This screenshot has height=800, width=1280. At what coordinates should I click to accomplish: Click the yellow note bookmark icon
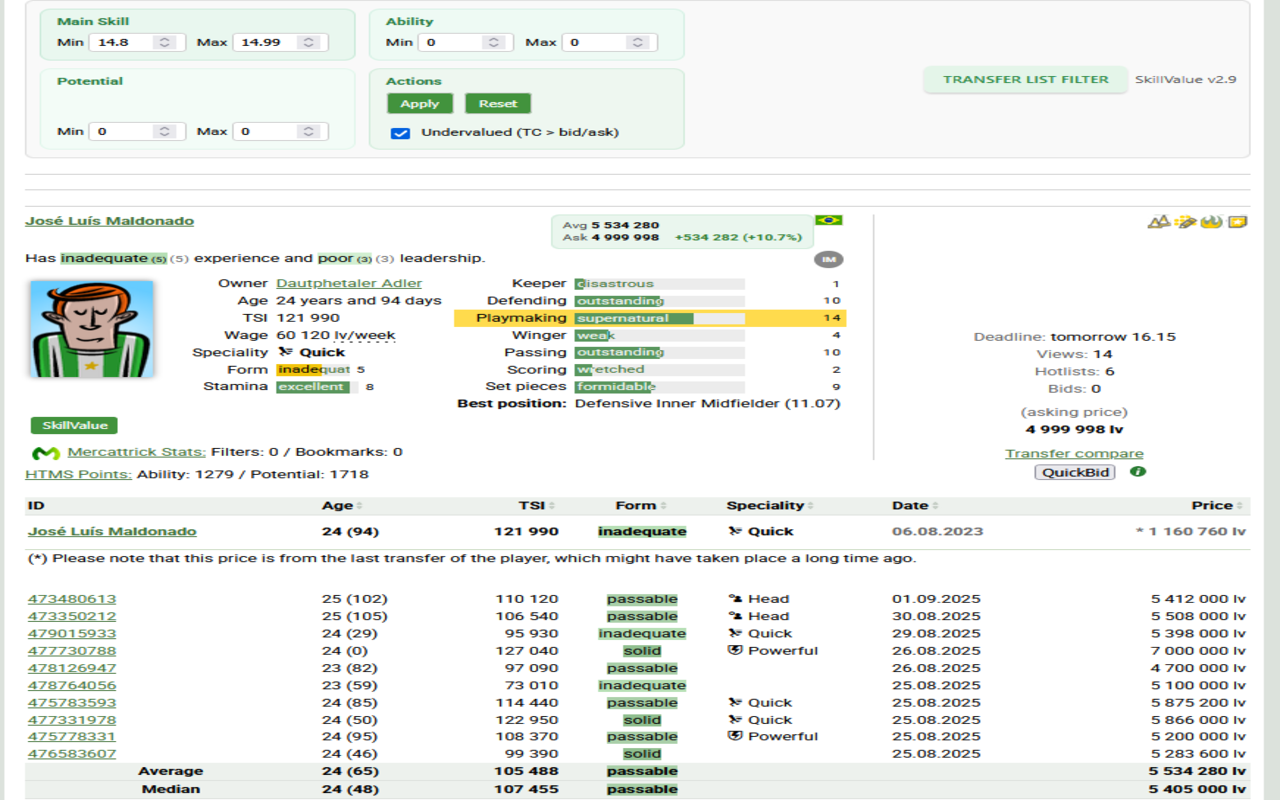[x=1238, y=221]
